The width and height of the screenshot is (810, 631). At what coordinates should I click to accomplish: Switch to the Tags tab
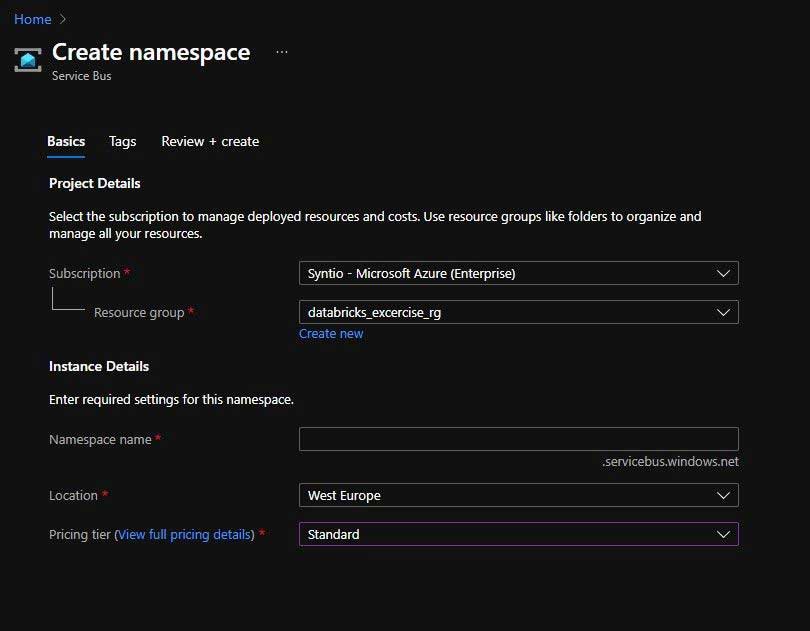[x=122, y=141]
